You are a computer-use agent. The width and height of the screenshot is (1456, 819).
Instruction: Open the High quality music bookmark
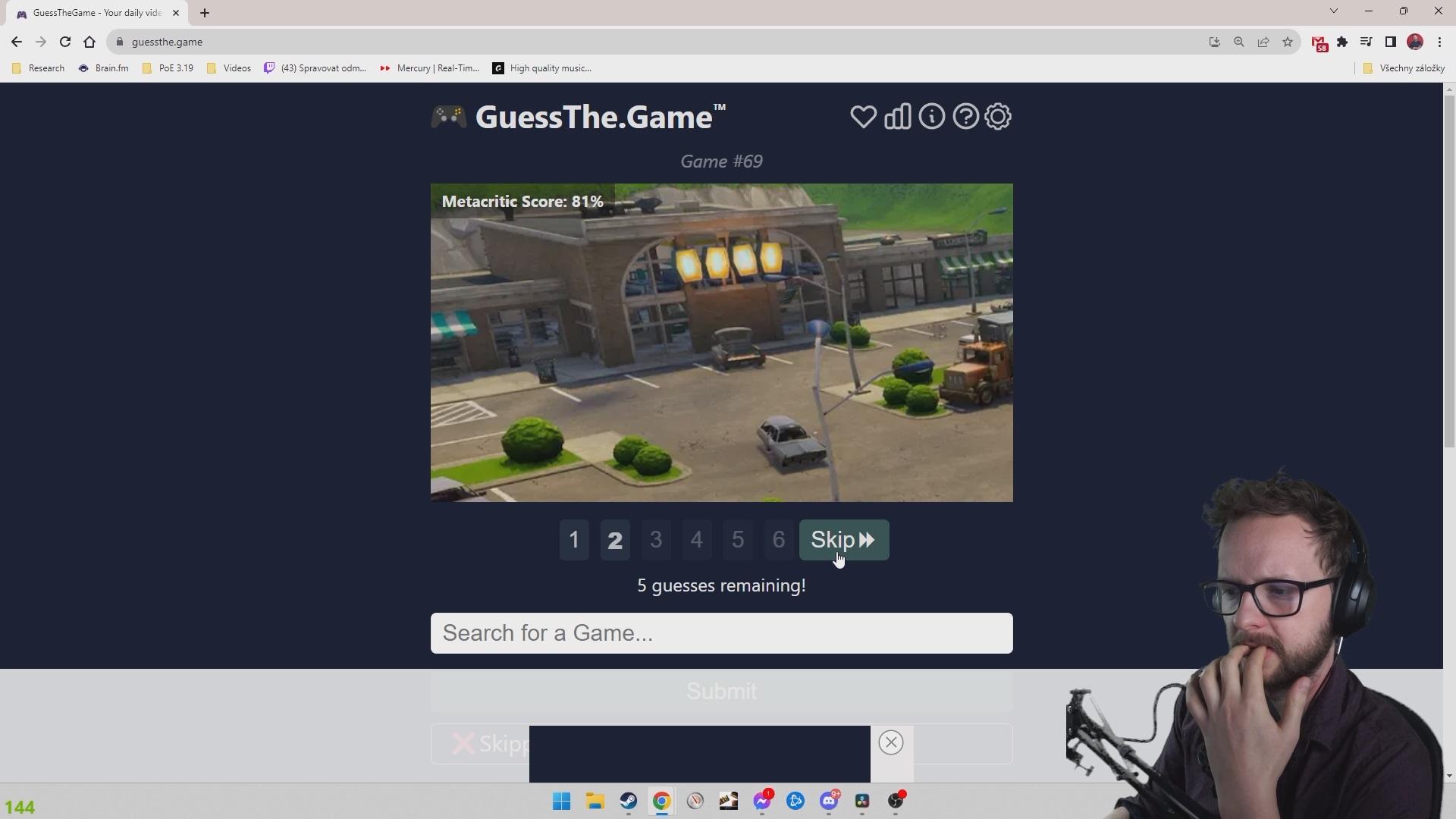542,68
